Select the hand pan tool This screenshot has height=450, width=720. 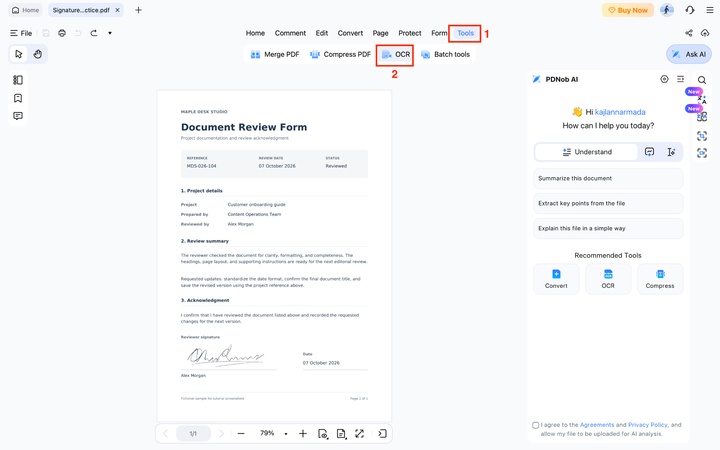[x=38, y=54]
